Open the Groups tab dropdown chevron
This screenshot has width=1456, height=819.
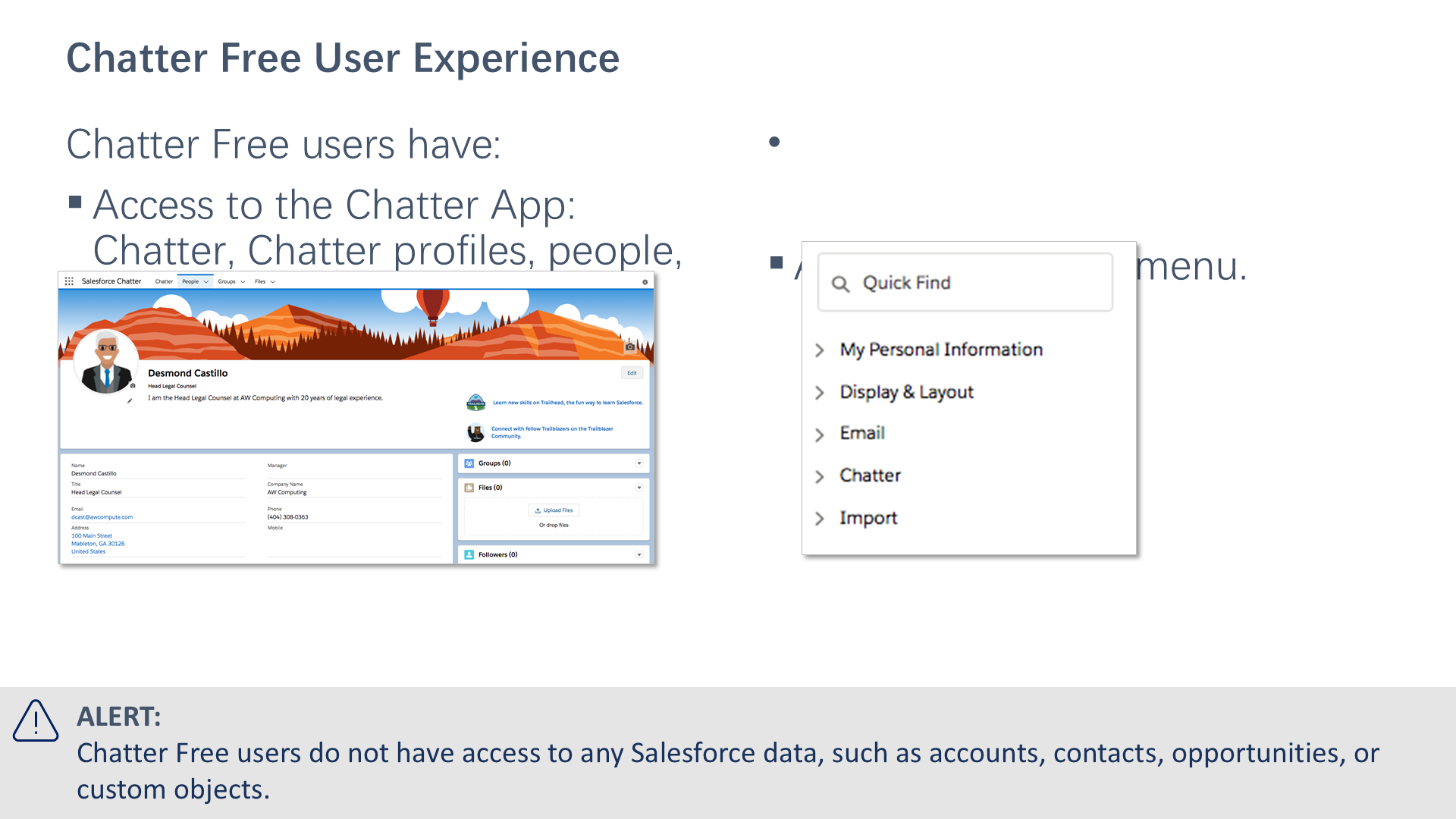243,282
